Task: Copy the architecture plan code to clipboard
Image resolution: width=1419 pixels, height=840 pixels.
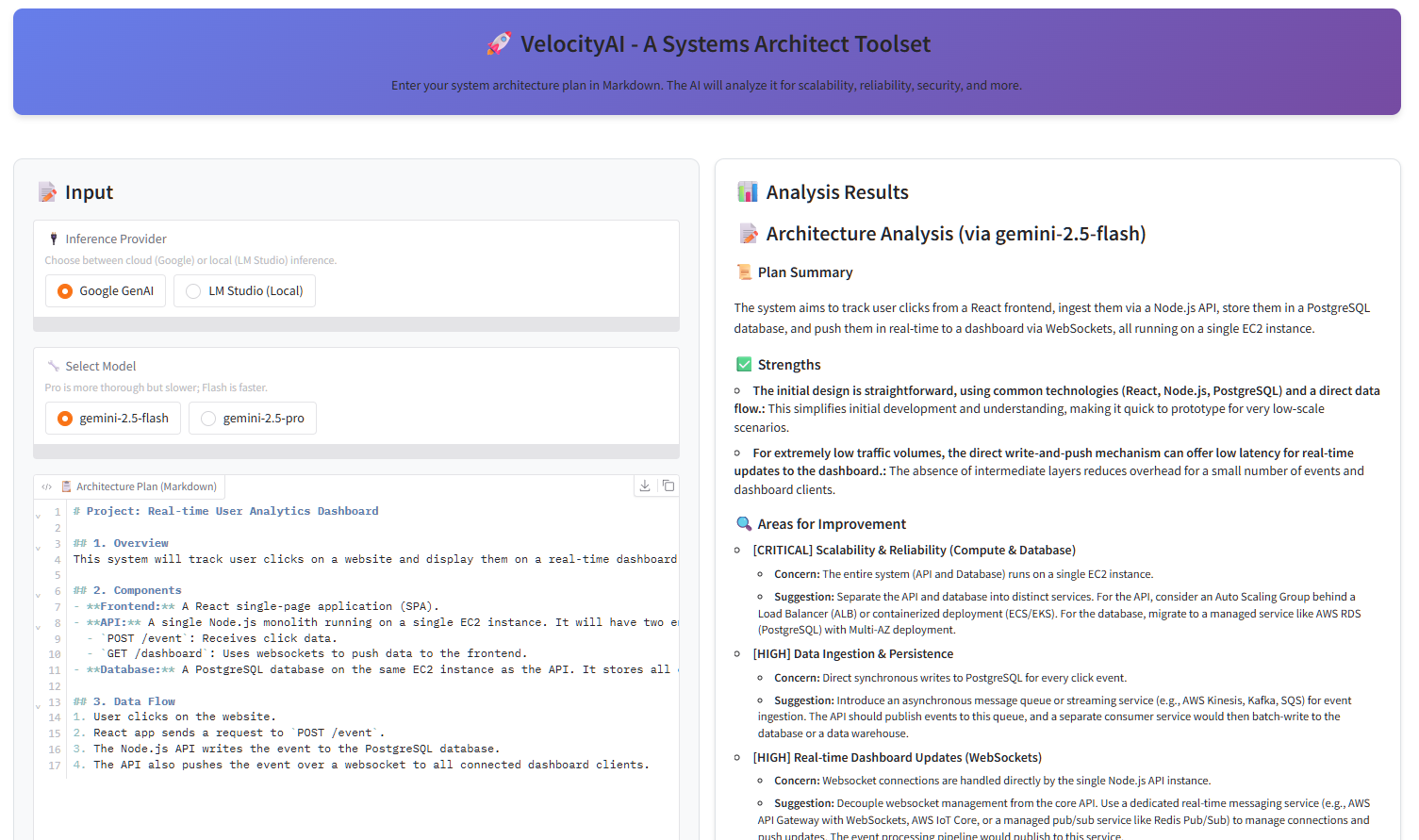Action: click(668, 486)
